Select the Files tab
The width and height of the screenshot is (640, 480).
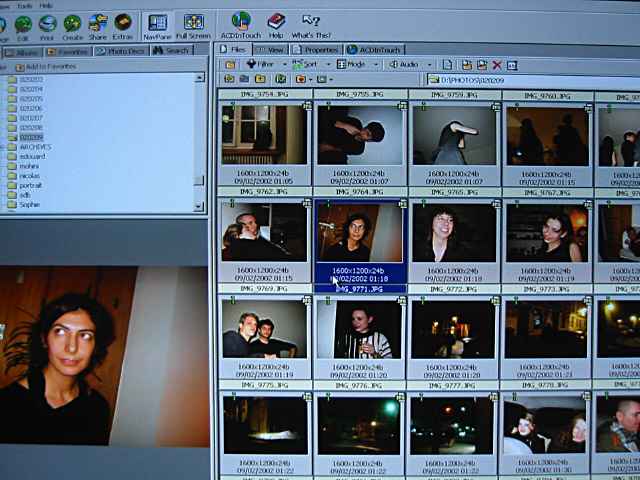click(233, 49)
